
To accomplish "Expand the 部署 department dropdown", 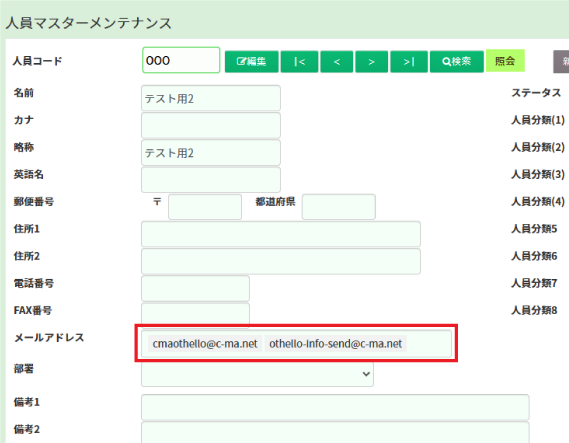I will [x=257, y=374].
